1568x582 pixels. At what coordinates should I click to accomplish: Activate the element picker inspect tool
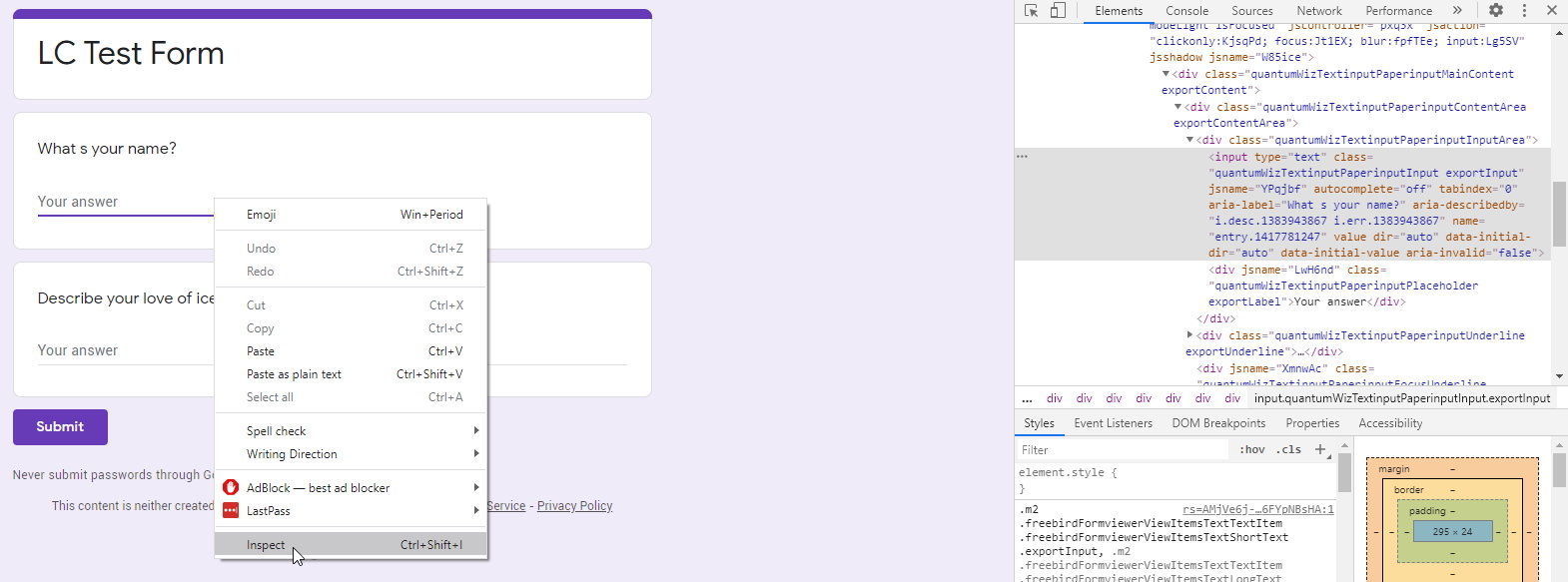tap(1032, 11)
